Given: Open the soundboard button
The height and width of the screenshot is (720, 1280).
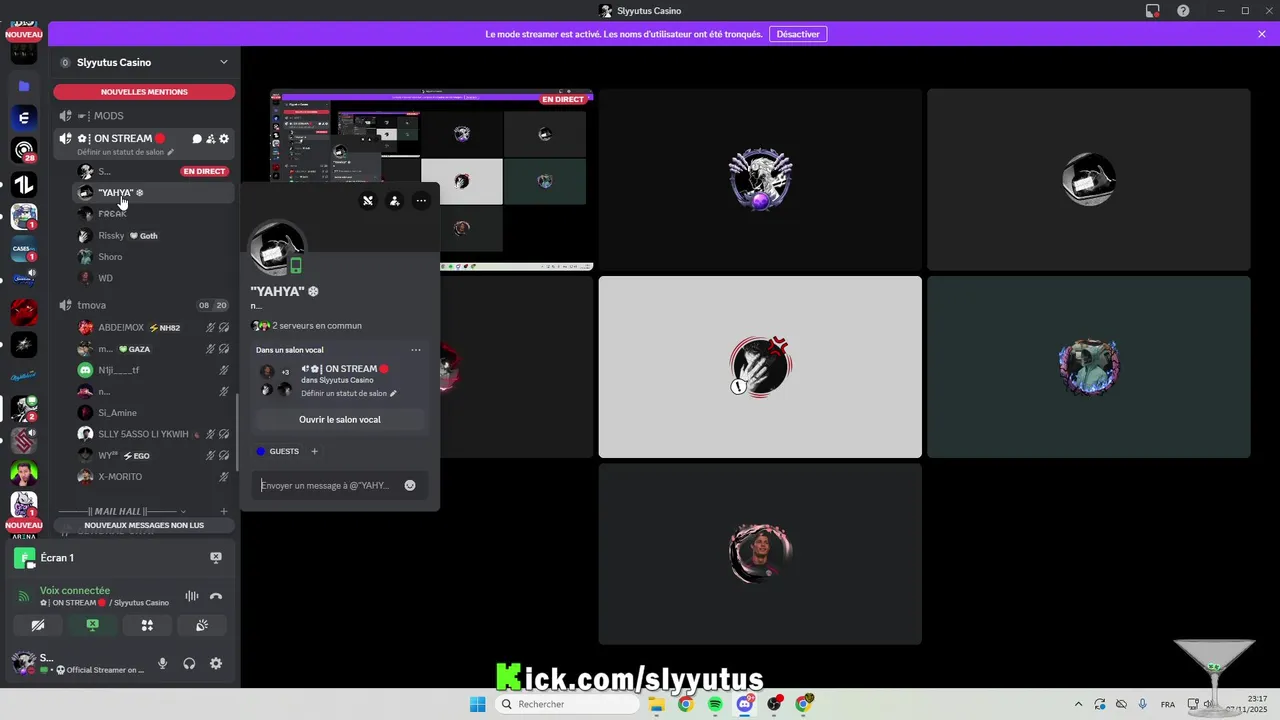Looking at the screenshot, I should (x=201, y=625).
